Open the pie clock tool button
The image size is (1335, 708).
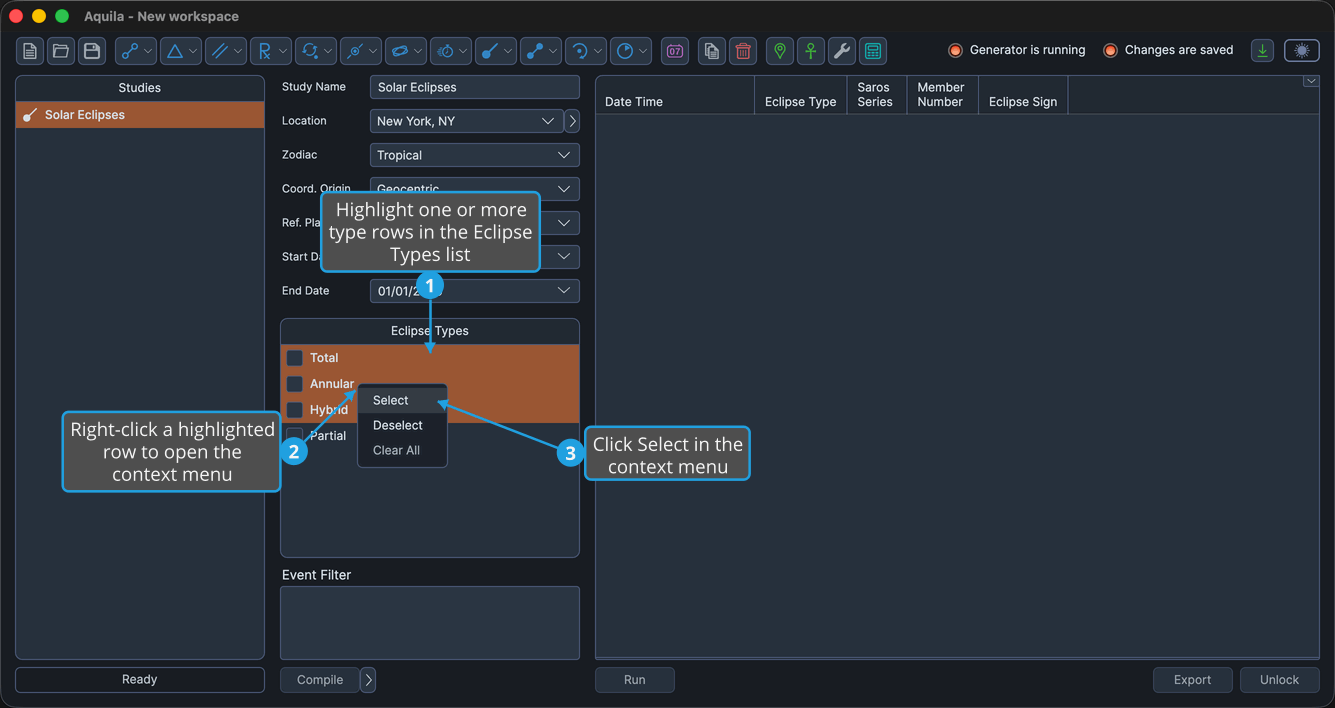tap(631, 51)
